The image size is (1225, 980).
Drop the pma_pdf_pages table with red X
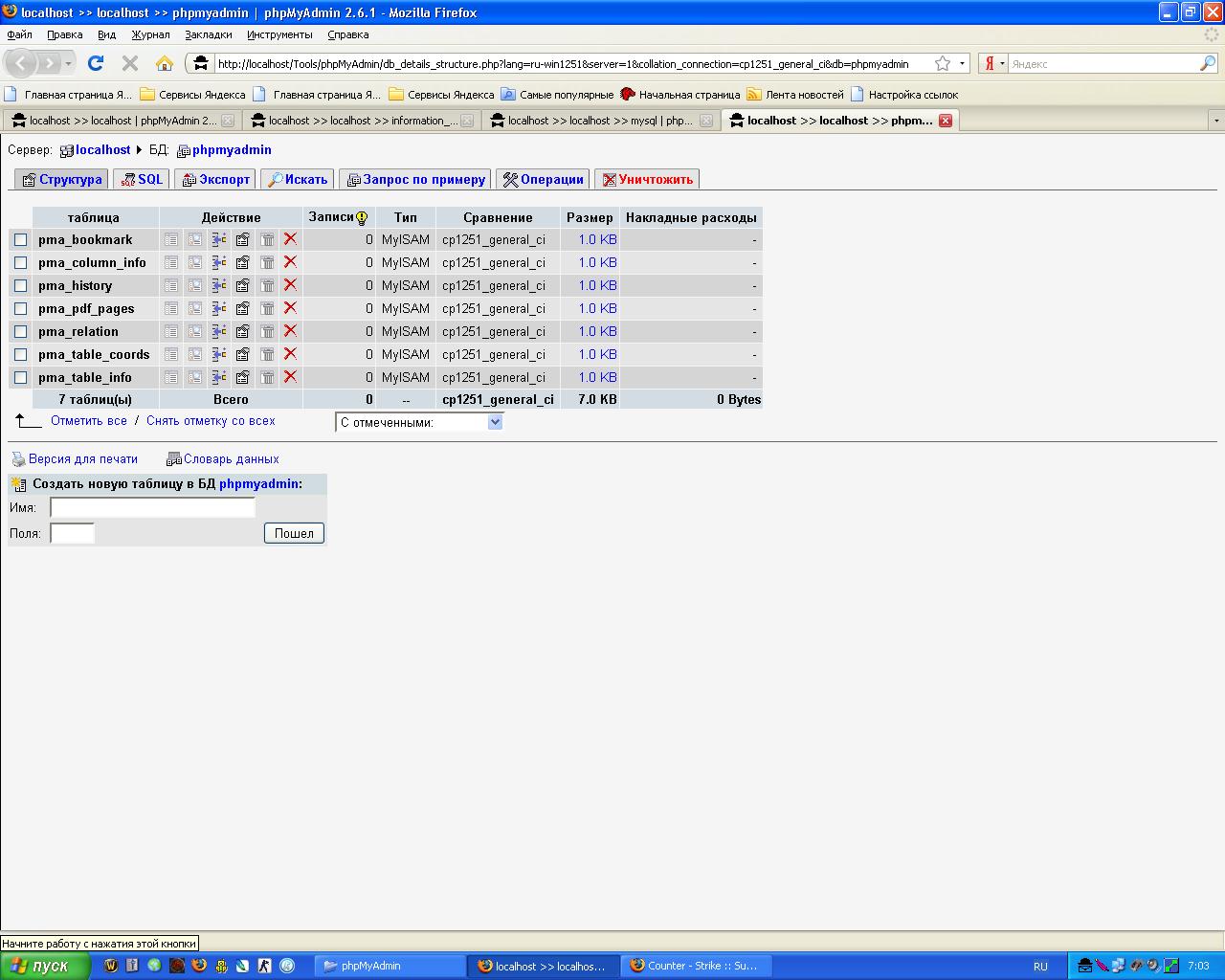point(290,308)
